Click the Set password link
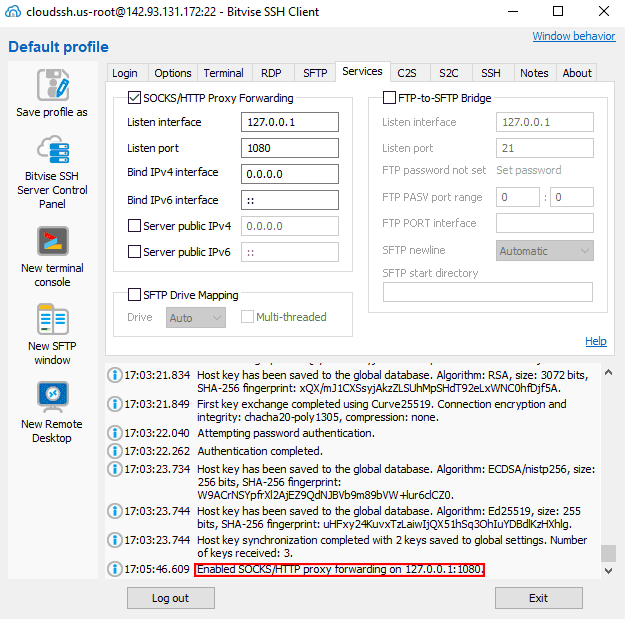Image resolution: width=625 pixels, height=619 pixels. pyautogui.click(x=529, y=170)
